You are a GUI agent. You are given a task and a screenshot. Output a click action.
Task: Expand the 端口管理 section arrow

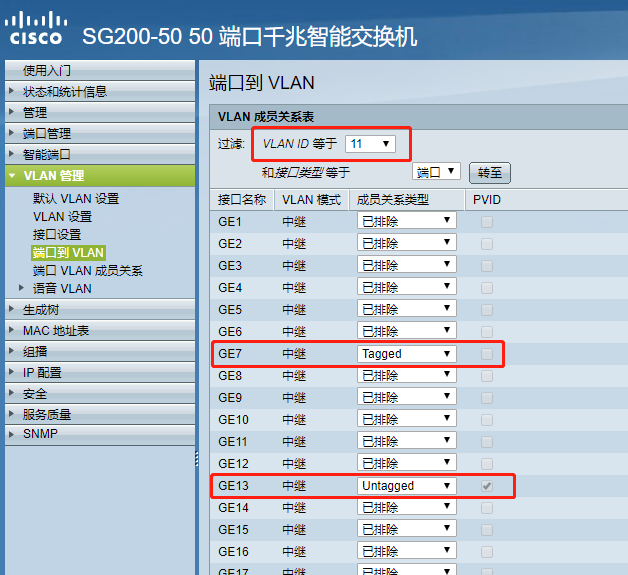tap(12, 133)
